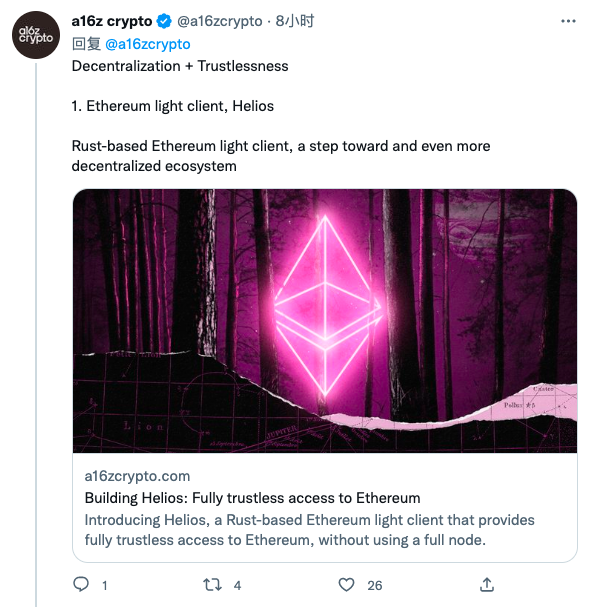Click the share upload icon
Image resolution: width=594 pixels, height=607 pixels.
click(x=487, y=585)
